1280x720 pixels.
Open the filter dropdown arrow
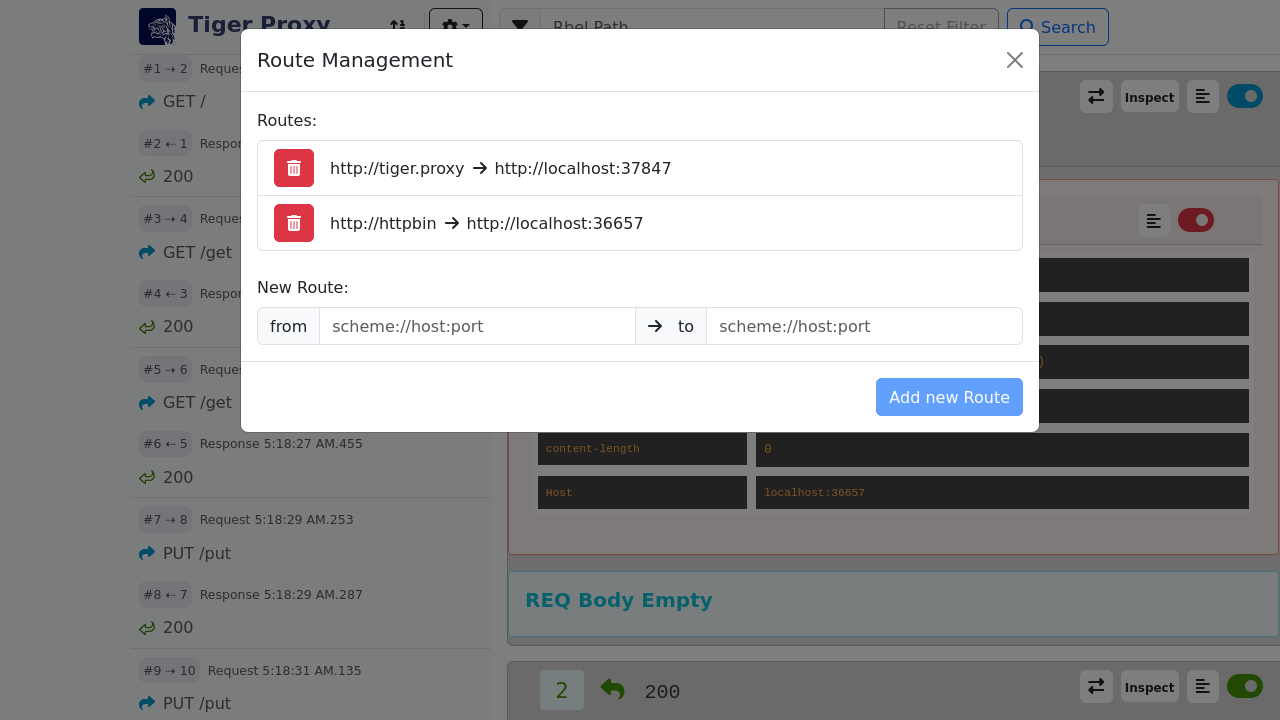pyautogui.click(x=520, y=27)
